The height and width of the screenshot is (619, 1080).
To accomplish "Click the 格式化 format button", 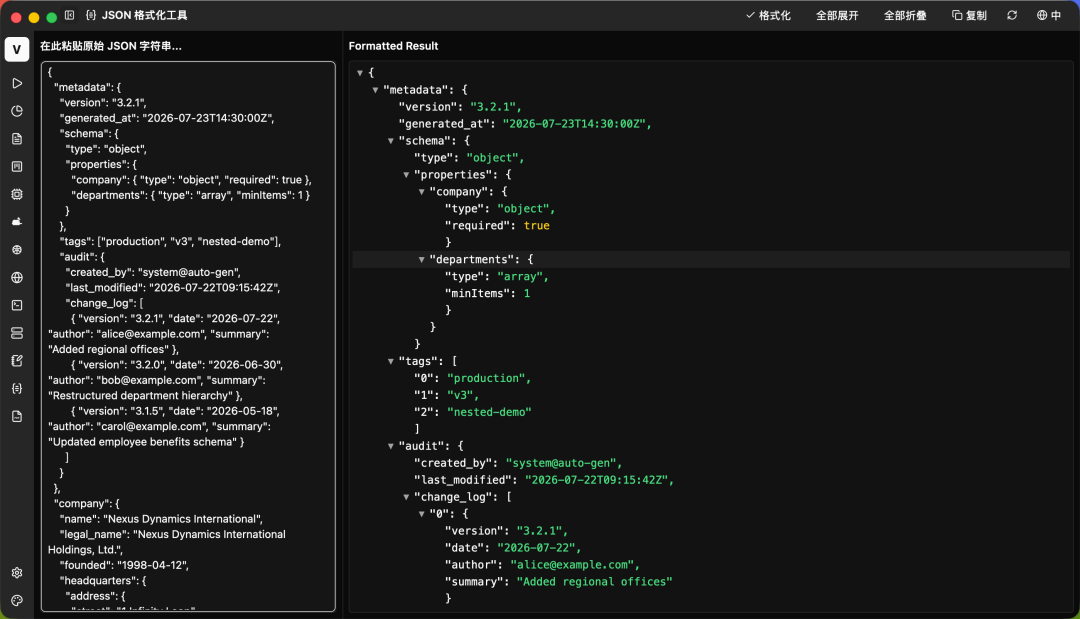I will point(768,15).
